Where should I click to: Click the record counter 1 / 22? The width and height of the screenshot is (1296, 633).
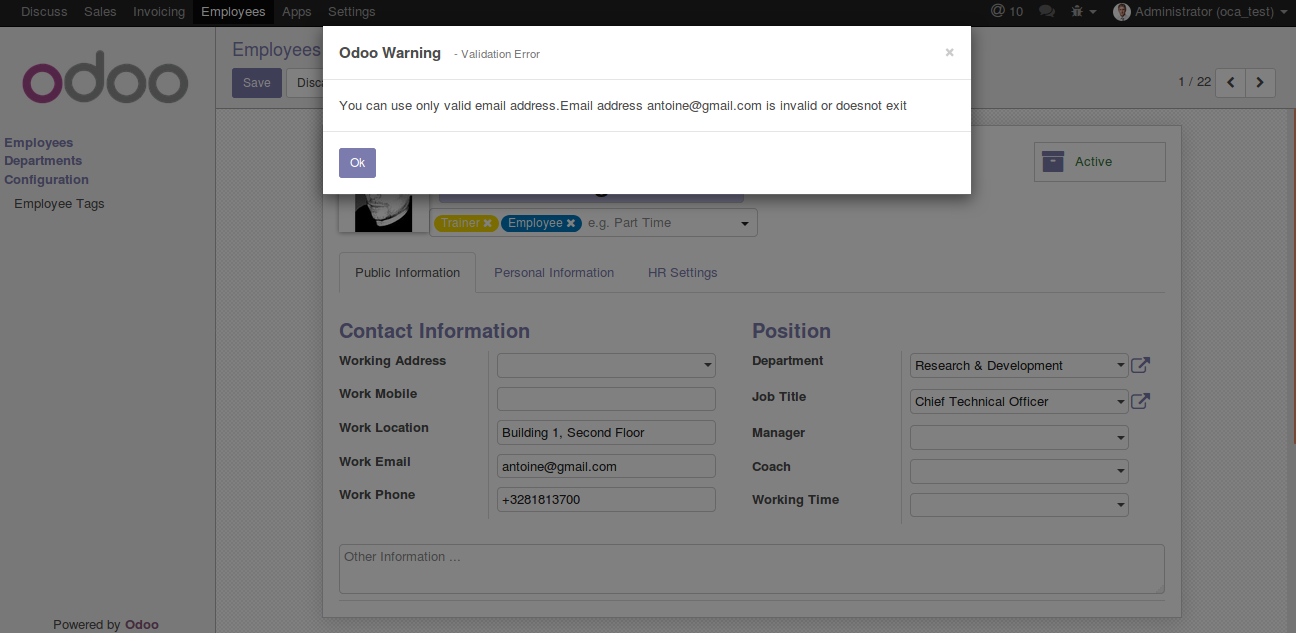click(x=1194, y=82)
